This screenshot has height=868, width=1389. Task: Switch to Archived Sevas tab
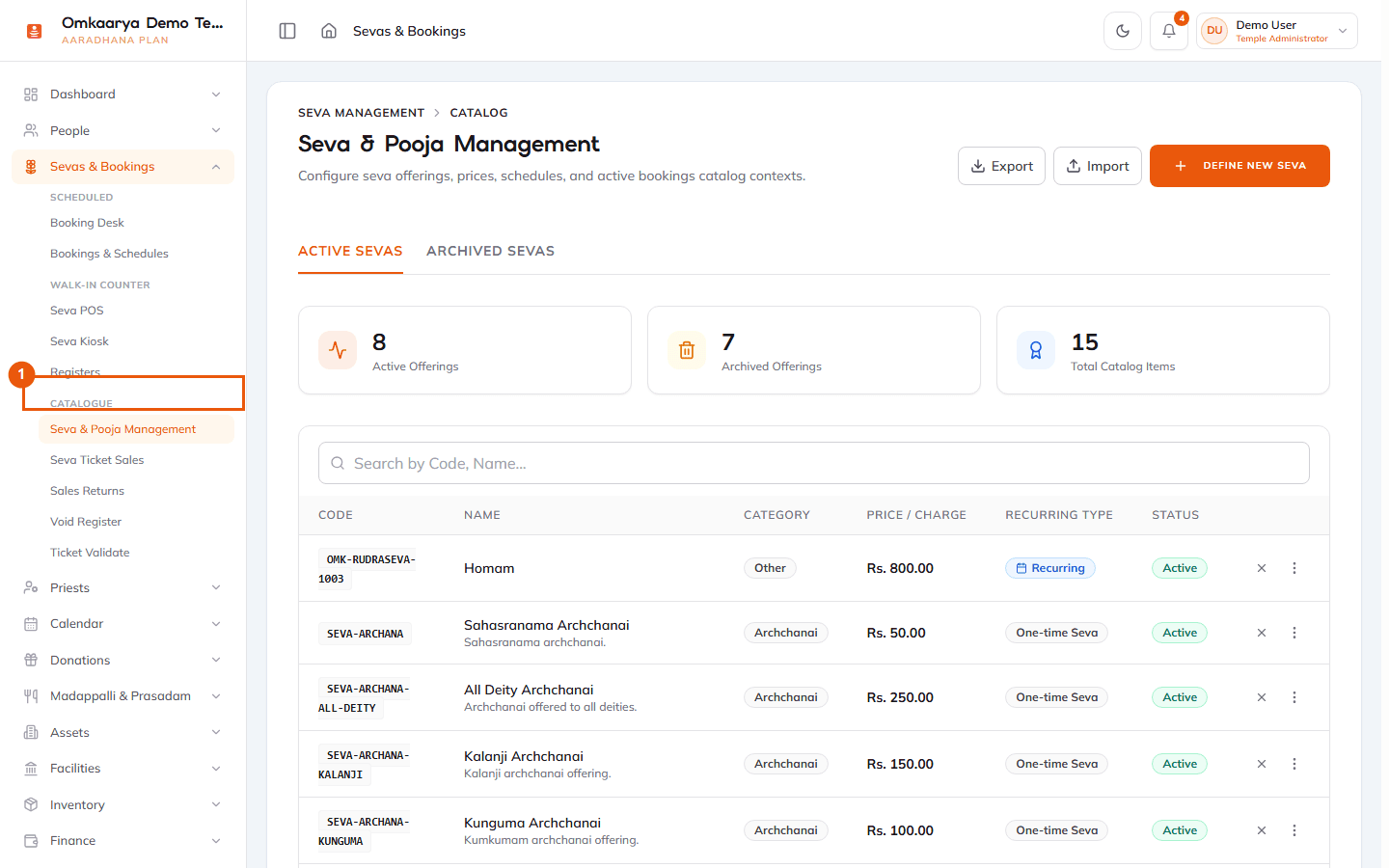(x=490, y=251)
